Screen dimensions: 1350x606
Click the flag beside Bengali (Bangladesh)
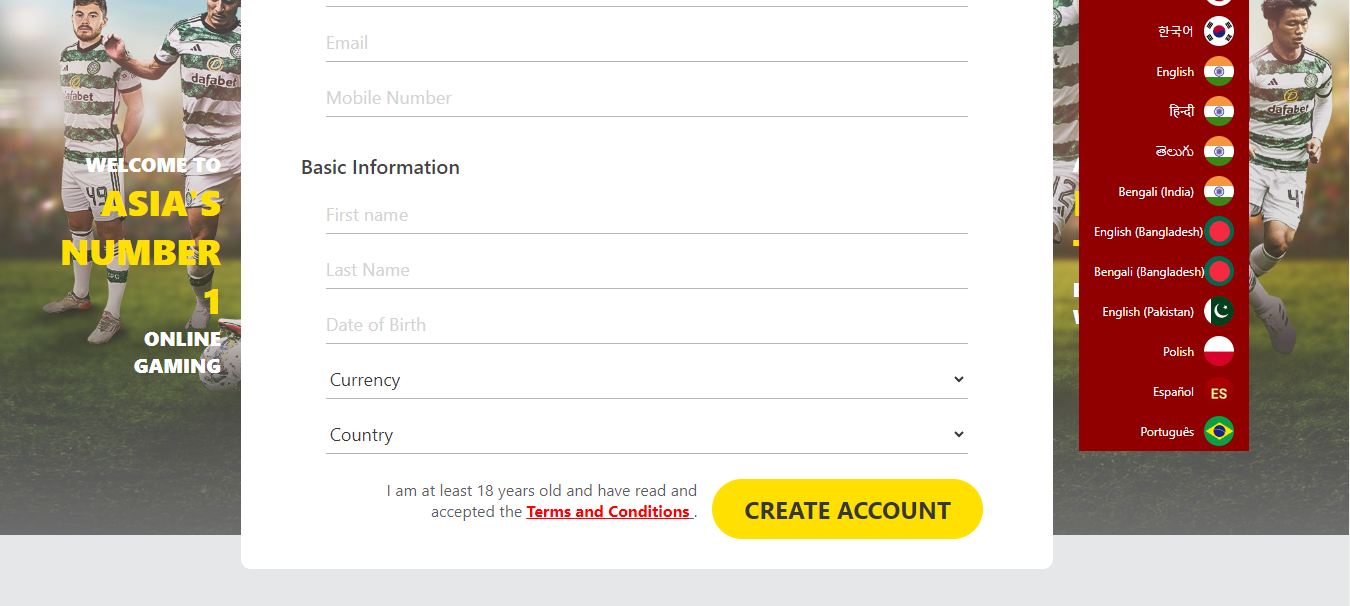[1219, 271]
